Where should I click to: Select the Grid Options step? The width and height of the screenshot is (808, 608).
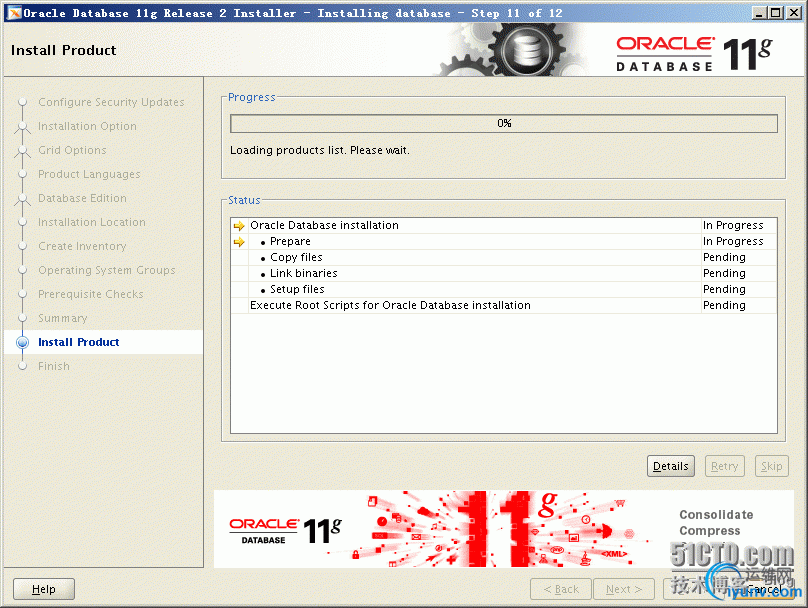click(x=72, y=150)
